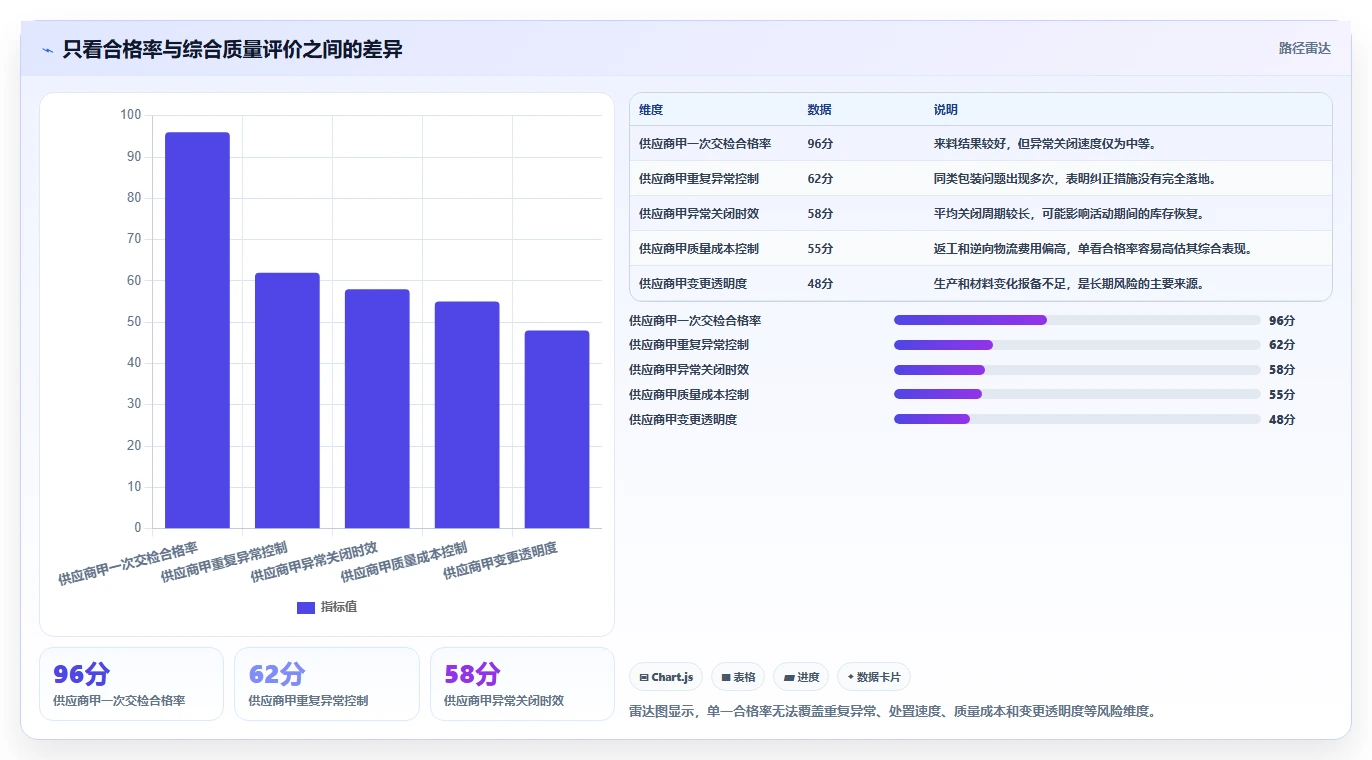The height and width of the screenshot is (760, 1372).
Task: Click the Chart.js chip
Action: (666, 677)
